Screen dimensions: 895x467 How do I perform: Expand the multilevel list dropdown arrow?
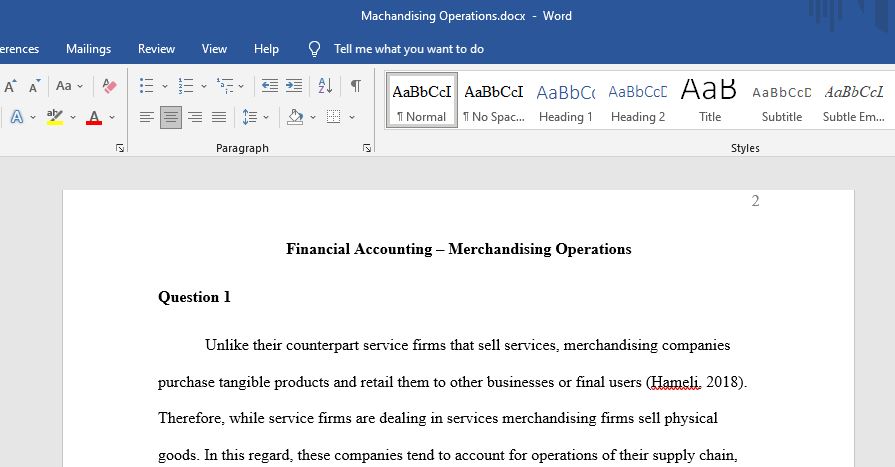coord(241,87)
